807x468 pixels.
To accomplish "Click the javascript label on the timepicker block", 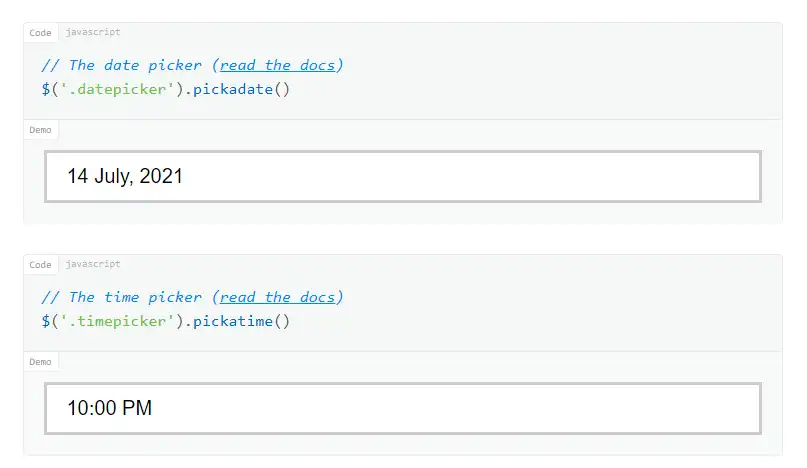I will (92, 264).
